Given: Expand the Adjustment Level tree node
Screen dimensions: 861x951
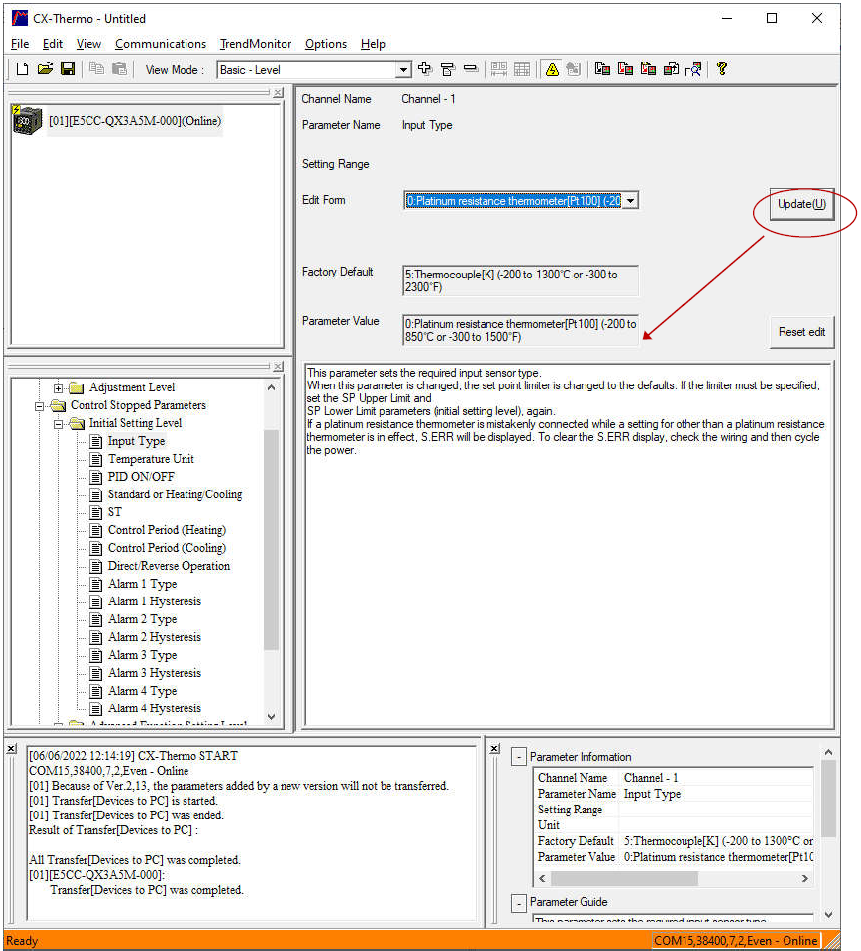Looking at the screenshot, I should click(58, 388).
